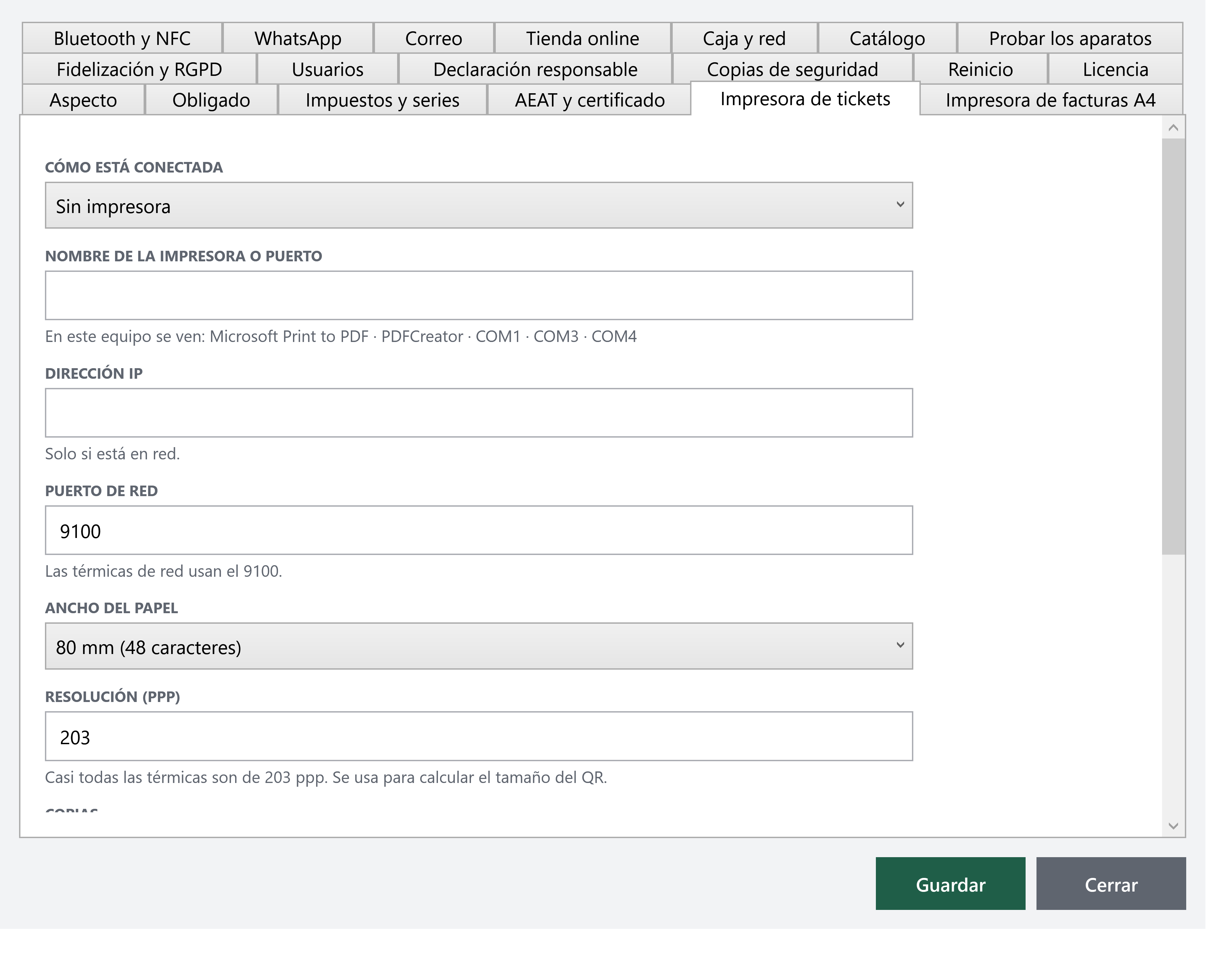The width and height of the screenshot is (1225, 980).
Task: Focus the Dirección IP field
Action: (x=479, y=413)
